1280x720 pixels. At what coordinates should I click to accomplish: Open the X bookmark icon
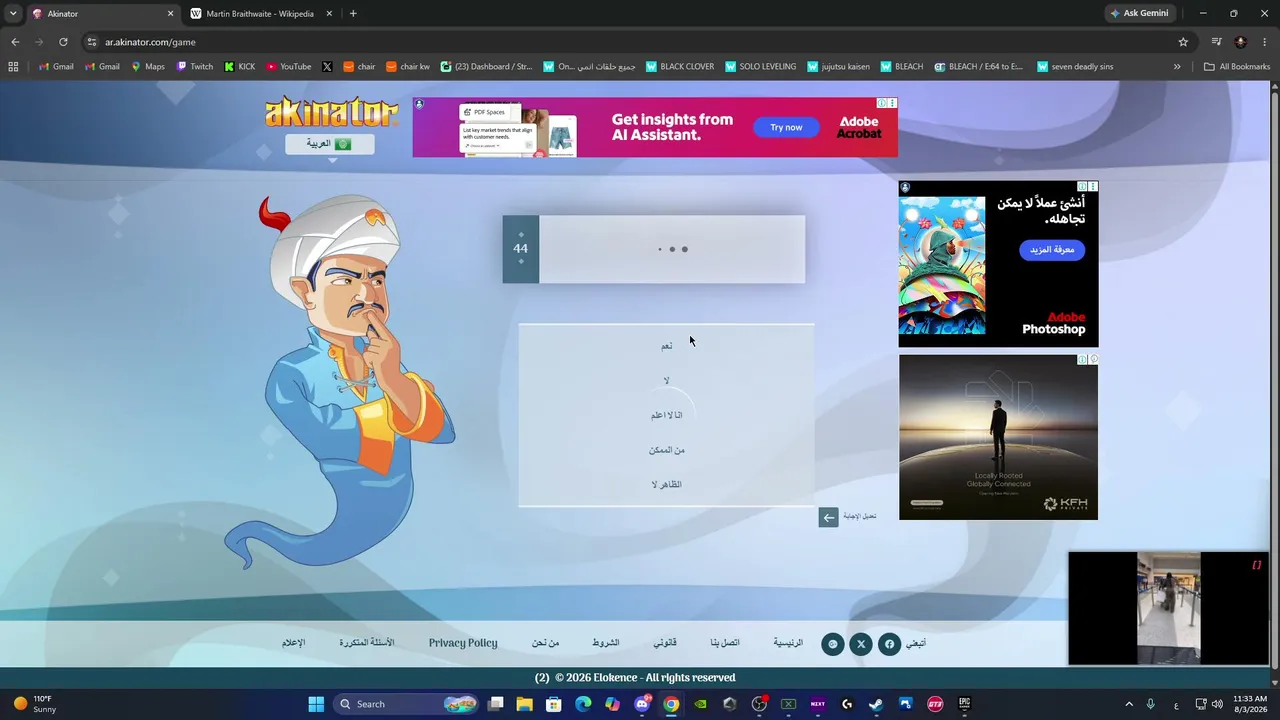pyautogui.click(x=327, y=67)
